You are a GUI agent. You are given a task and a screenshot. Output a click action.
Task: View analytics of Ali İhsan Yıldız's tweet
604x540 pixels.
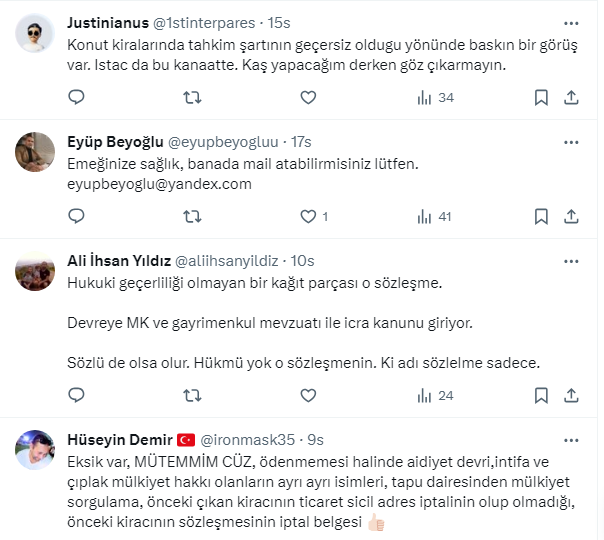click(x=424, y=395)
